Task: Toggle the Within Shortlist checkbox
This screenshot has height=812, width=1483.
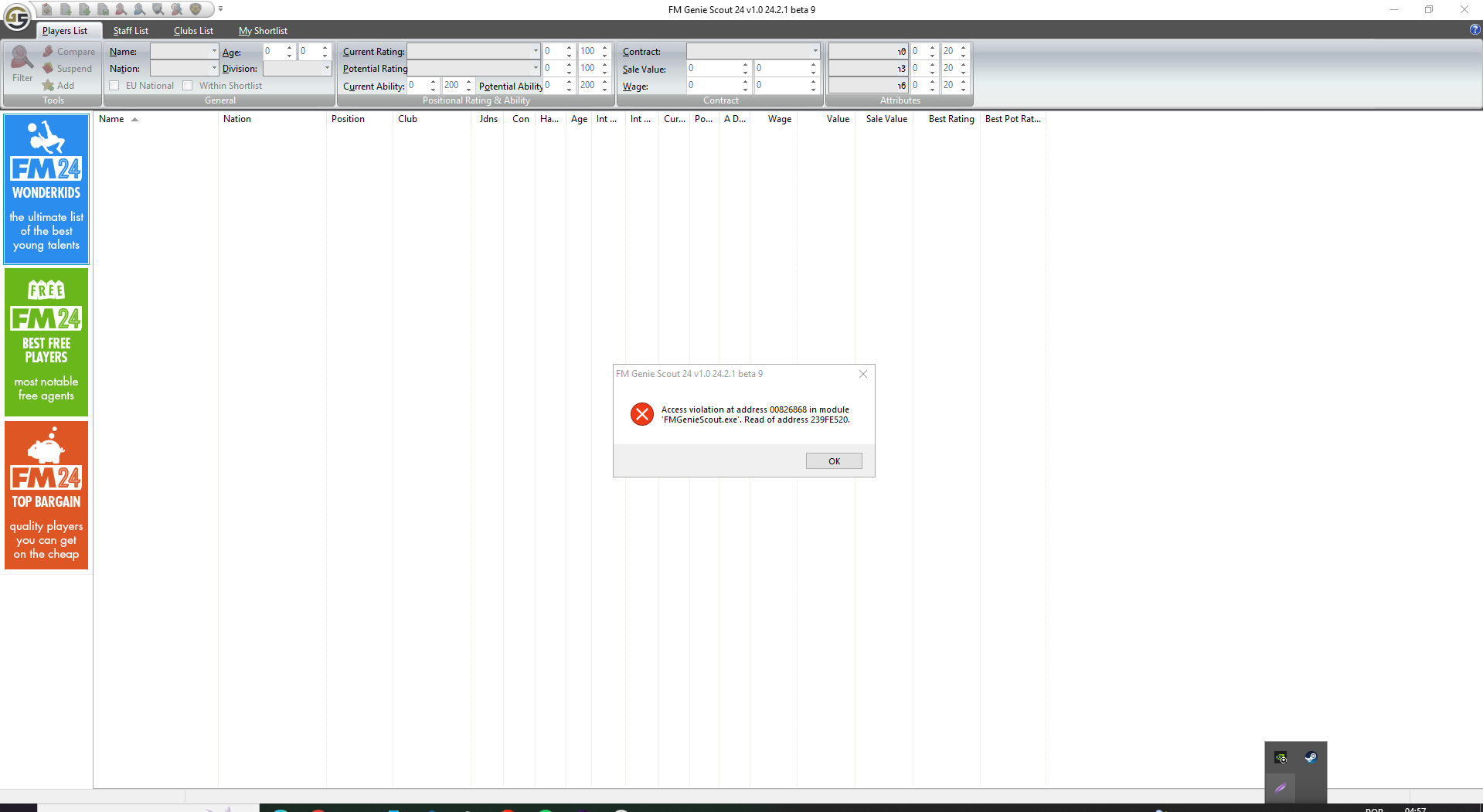Action: (x=187, y=86)
